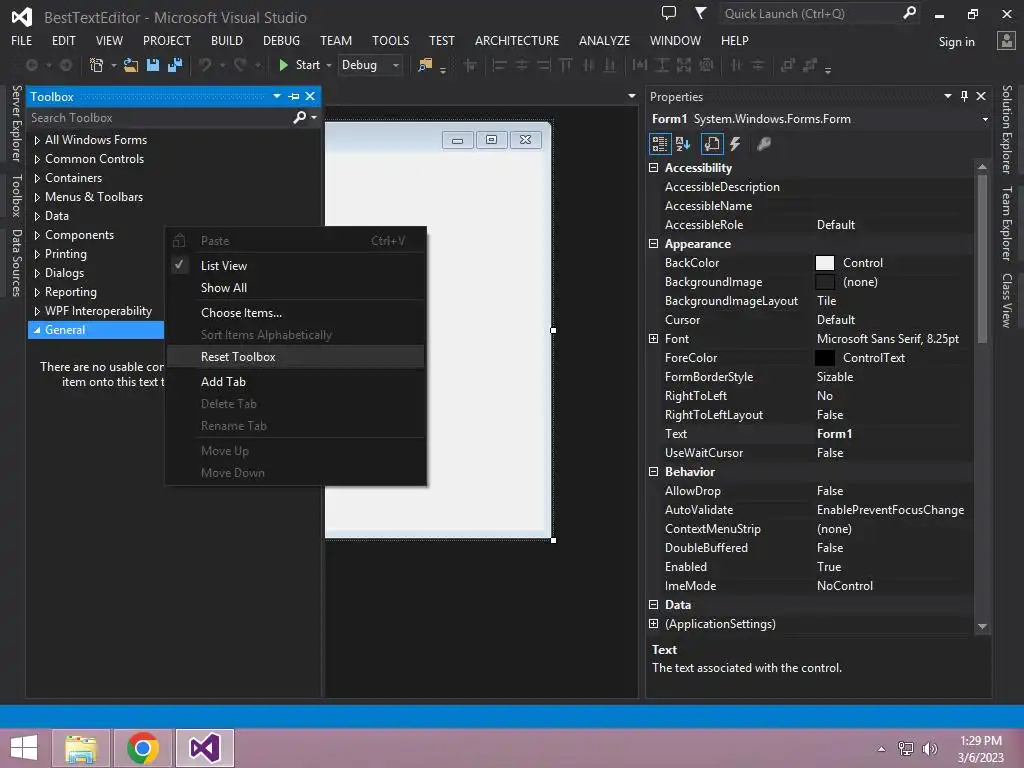Click the Windows Start button

[x=24, y=748]
